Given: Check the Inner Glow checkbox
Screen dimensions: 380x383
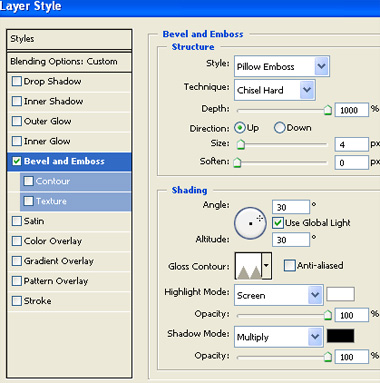Looking at the screenshot, I should pos(17,141).
